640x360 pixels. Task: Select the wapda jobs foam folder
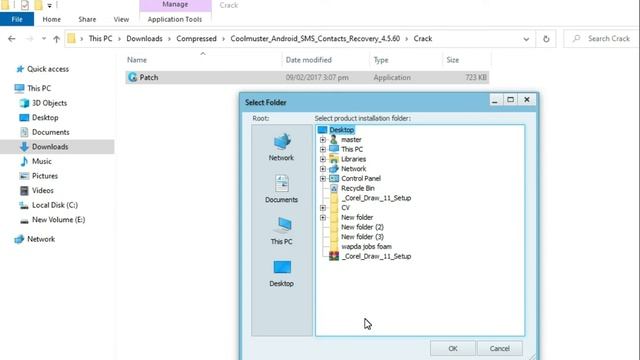366,247
